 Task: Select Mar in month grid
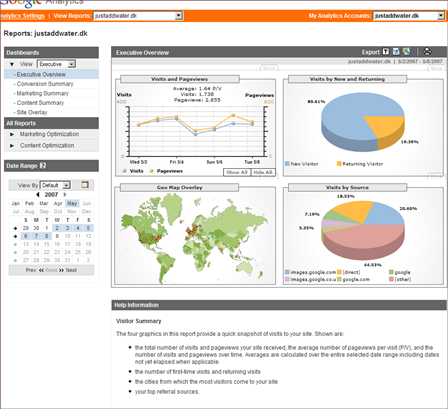pyautogui.click(x=44, y=203)
